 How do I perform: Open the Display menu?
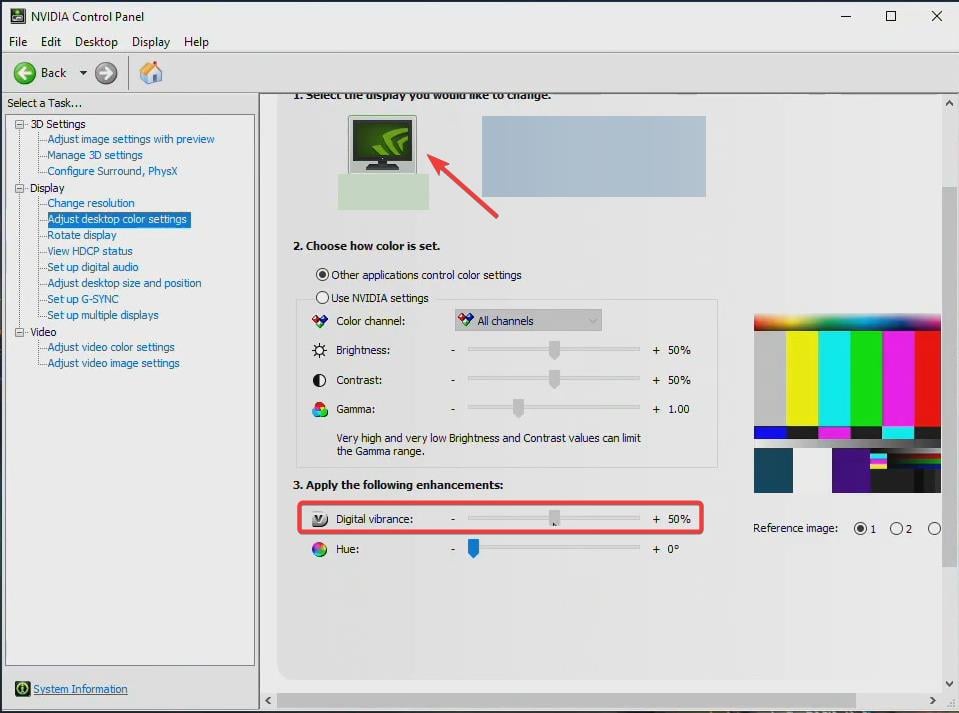[150, 42]
